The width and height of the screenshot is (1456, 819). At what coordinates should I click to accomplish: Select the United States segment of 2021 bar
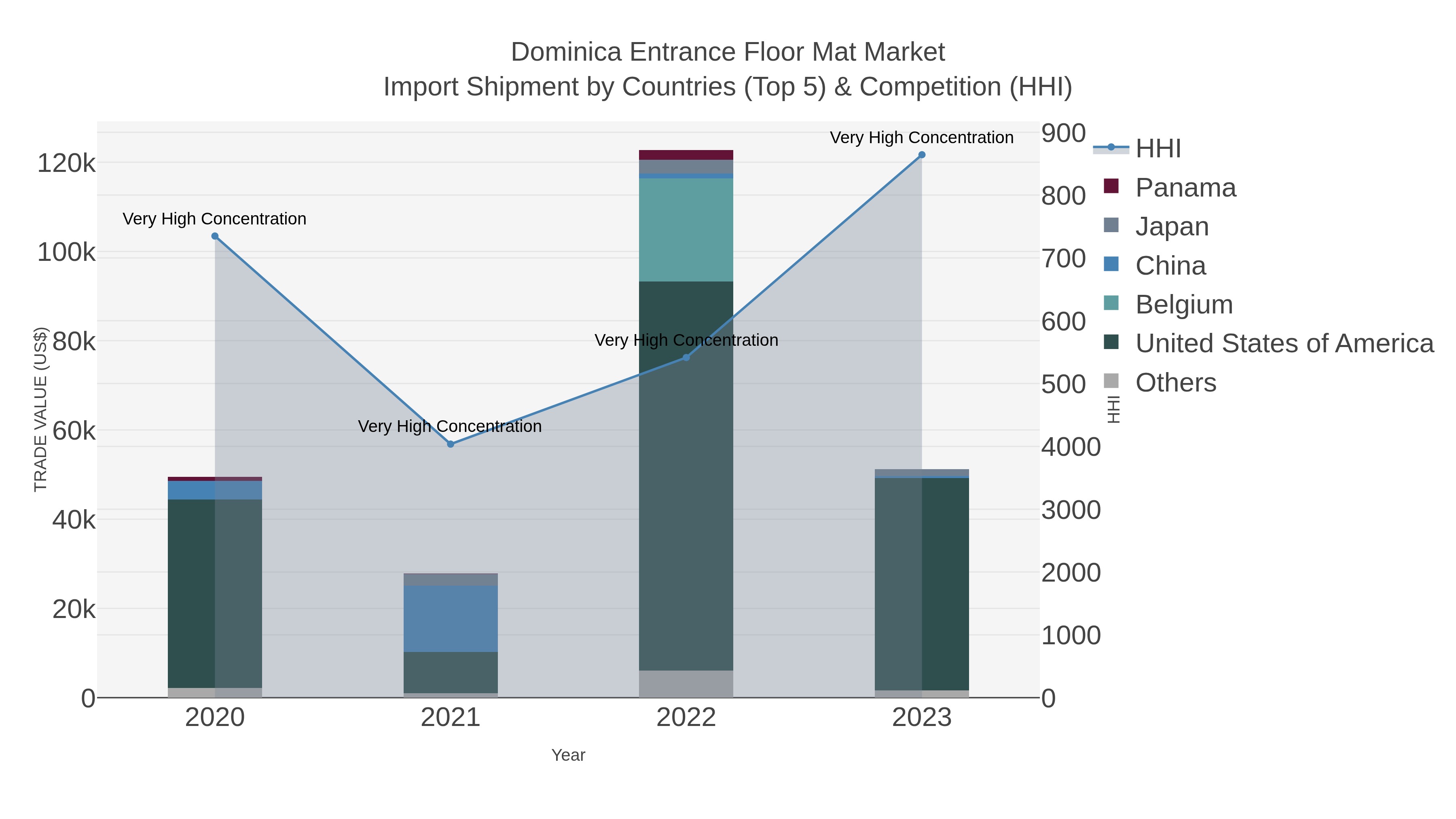[451, 673]
